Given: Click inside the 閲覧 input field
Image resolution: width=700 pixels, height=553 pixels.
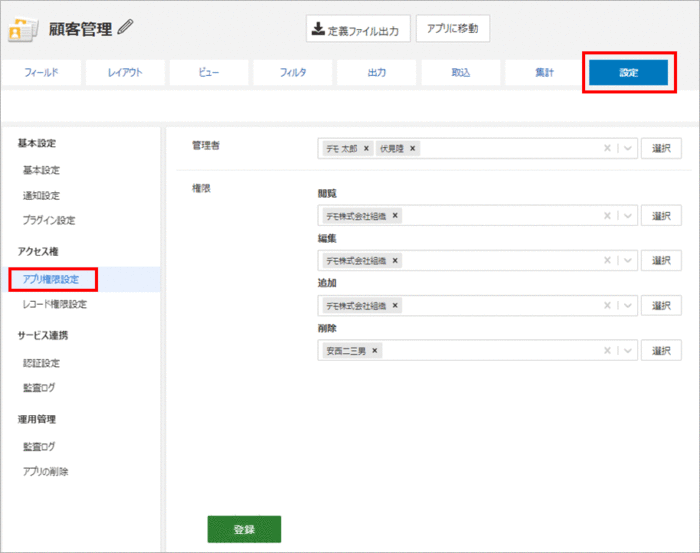Looking at the screenshot, I should point(477,216).
